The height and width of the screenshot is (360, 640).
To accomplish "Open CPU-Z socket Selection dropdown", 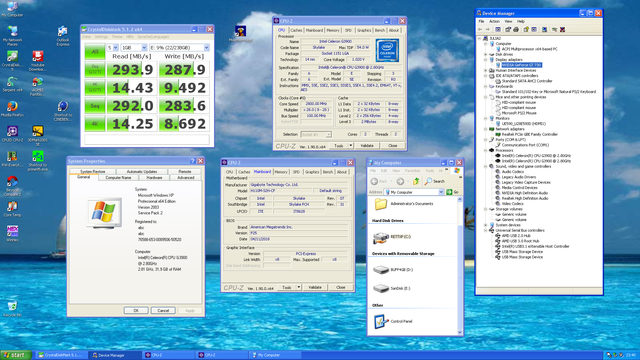I will point(316,134).
